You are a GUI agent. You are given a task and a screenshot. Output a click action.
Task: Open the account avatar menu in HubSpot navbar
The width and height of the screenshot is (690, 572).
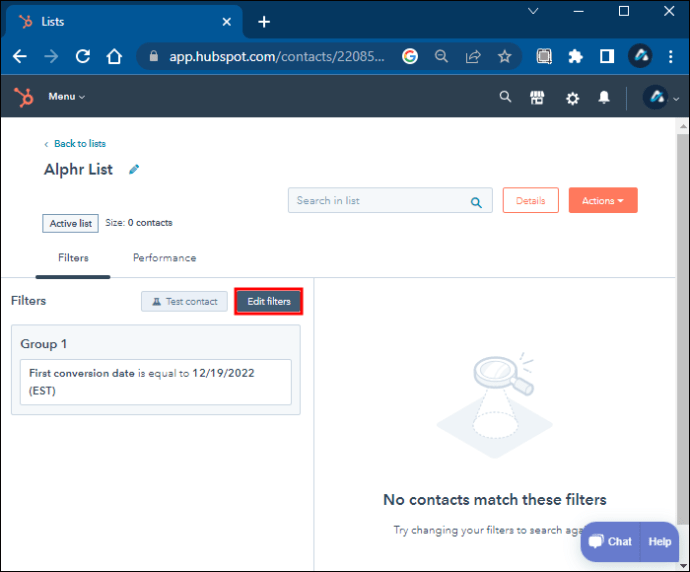click(661, 97)
